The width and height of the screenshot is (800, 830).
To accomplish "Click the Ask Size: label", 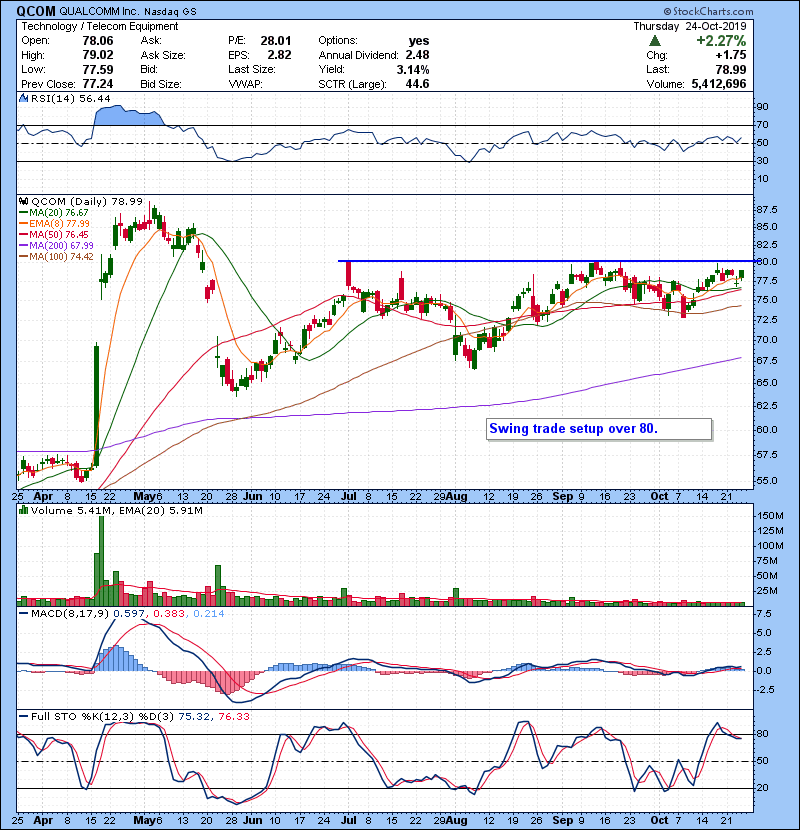I will (163, 55).
